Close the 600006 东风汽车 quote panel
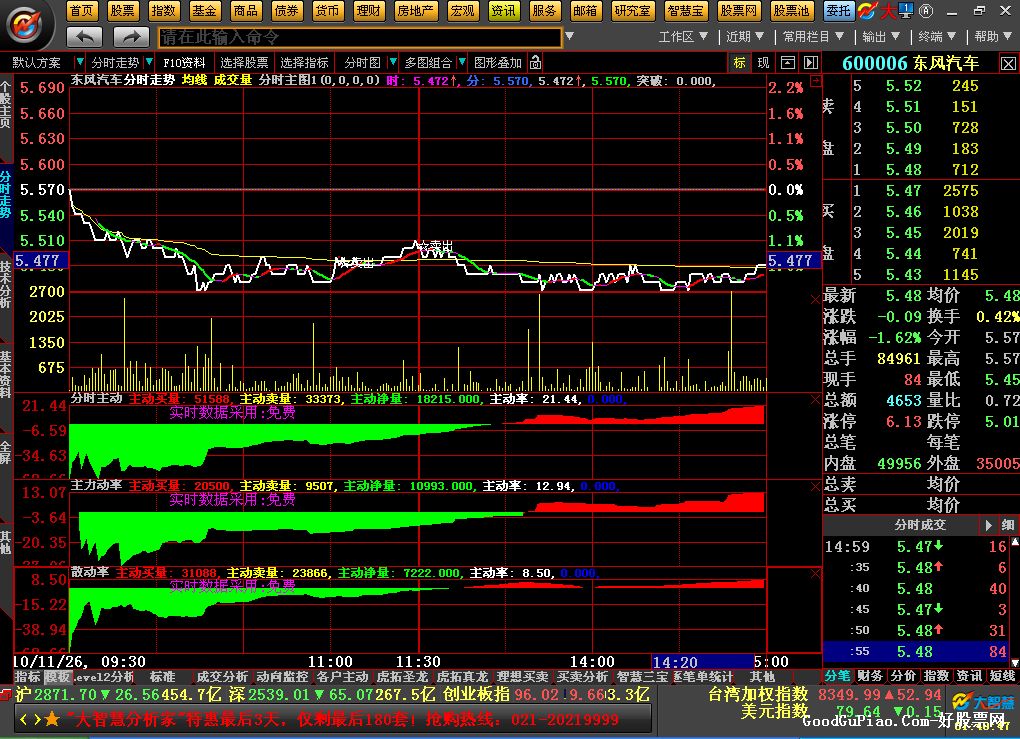This screenshot has height=739, width=1020. click(x=1008, y=64)
